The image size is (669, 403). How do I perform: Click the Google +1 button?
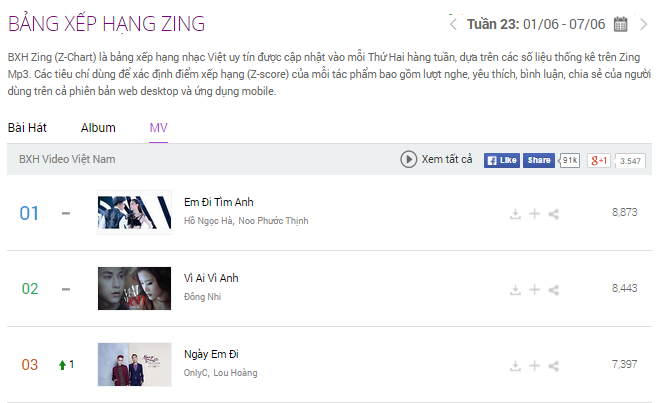599,160
